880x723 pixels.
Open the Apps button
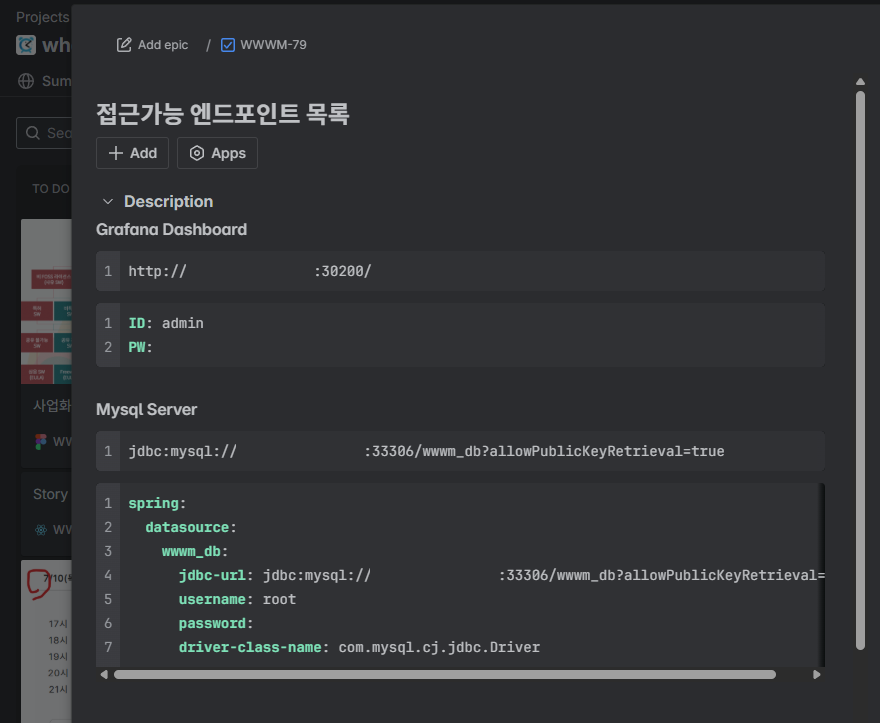(218, 153)
